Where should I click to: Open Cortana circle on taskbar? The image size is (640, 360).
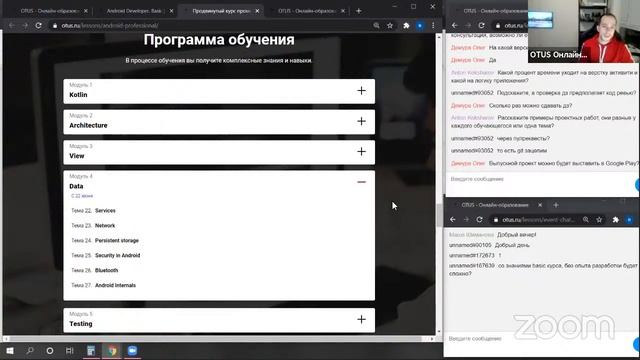(x=50, y=351)
